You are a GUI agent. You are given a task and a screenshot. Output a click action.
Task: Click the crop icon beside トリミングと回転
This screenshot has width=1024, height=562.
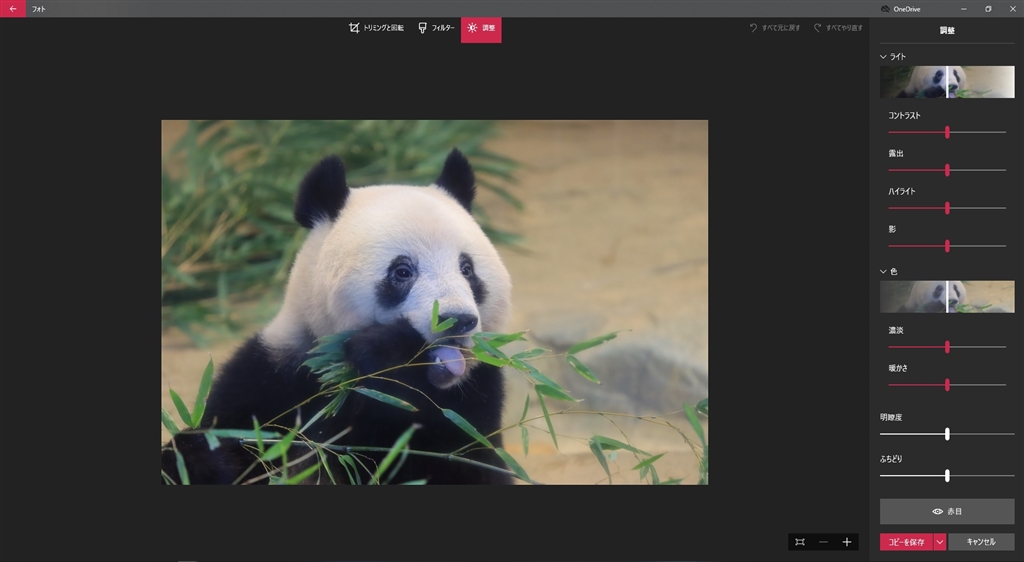pos(354,28)
